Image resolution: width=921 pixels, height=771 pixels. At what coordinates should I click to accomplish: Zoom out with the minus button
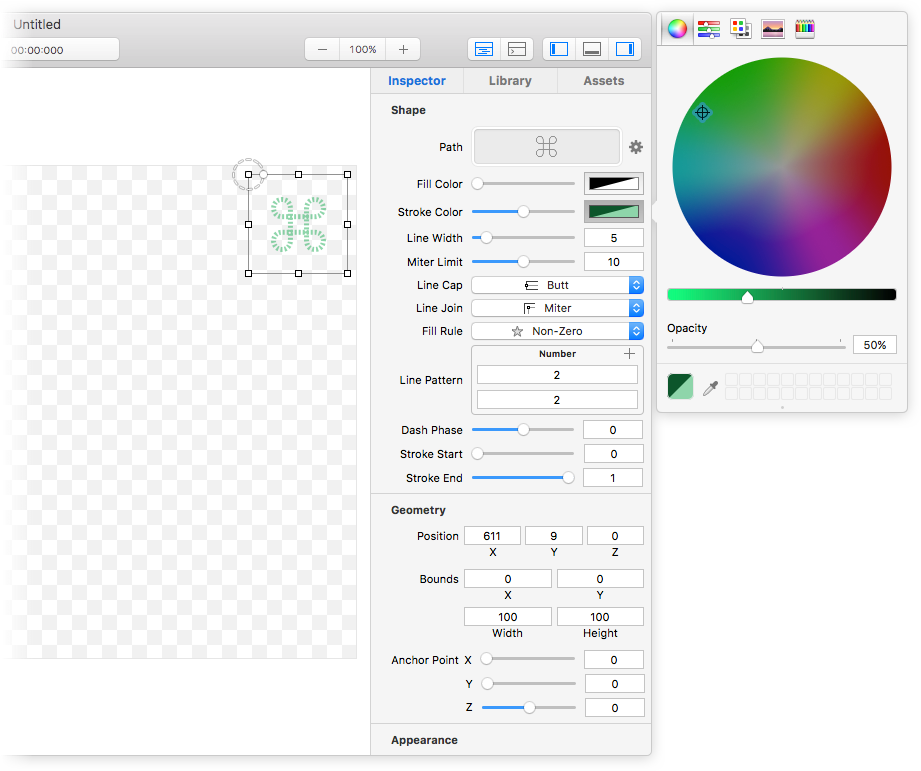(x=322, y=49)
